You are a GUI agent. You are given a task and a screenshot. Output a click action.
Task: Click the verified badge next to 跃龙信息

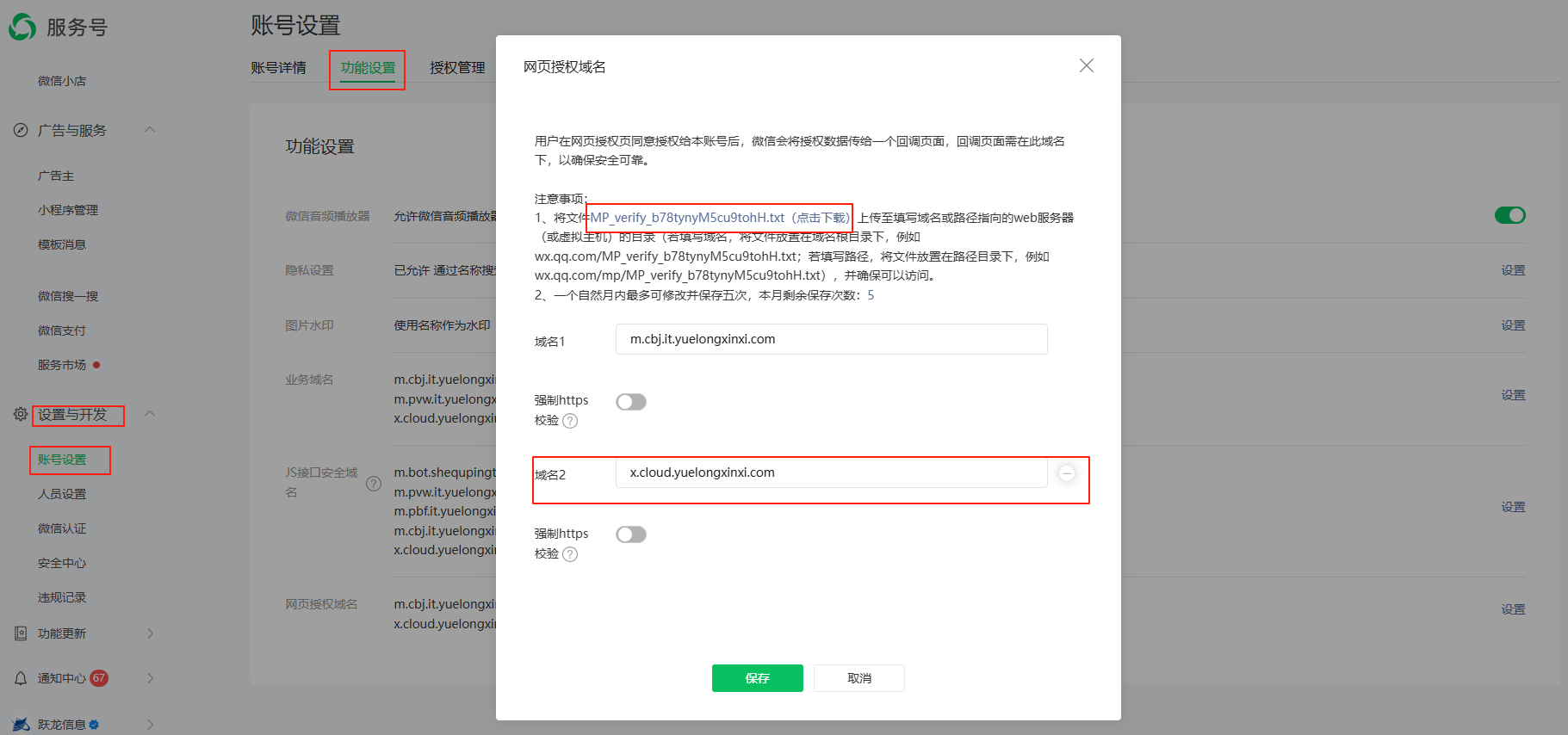point(94,725)
